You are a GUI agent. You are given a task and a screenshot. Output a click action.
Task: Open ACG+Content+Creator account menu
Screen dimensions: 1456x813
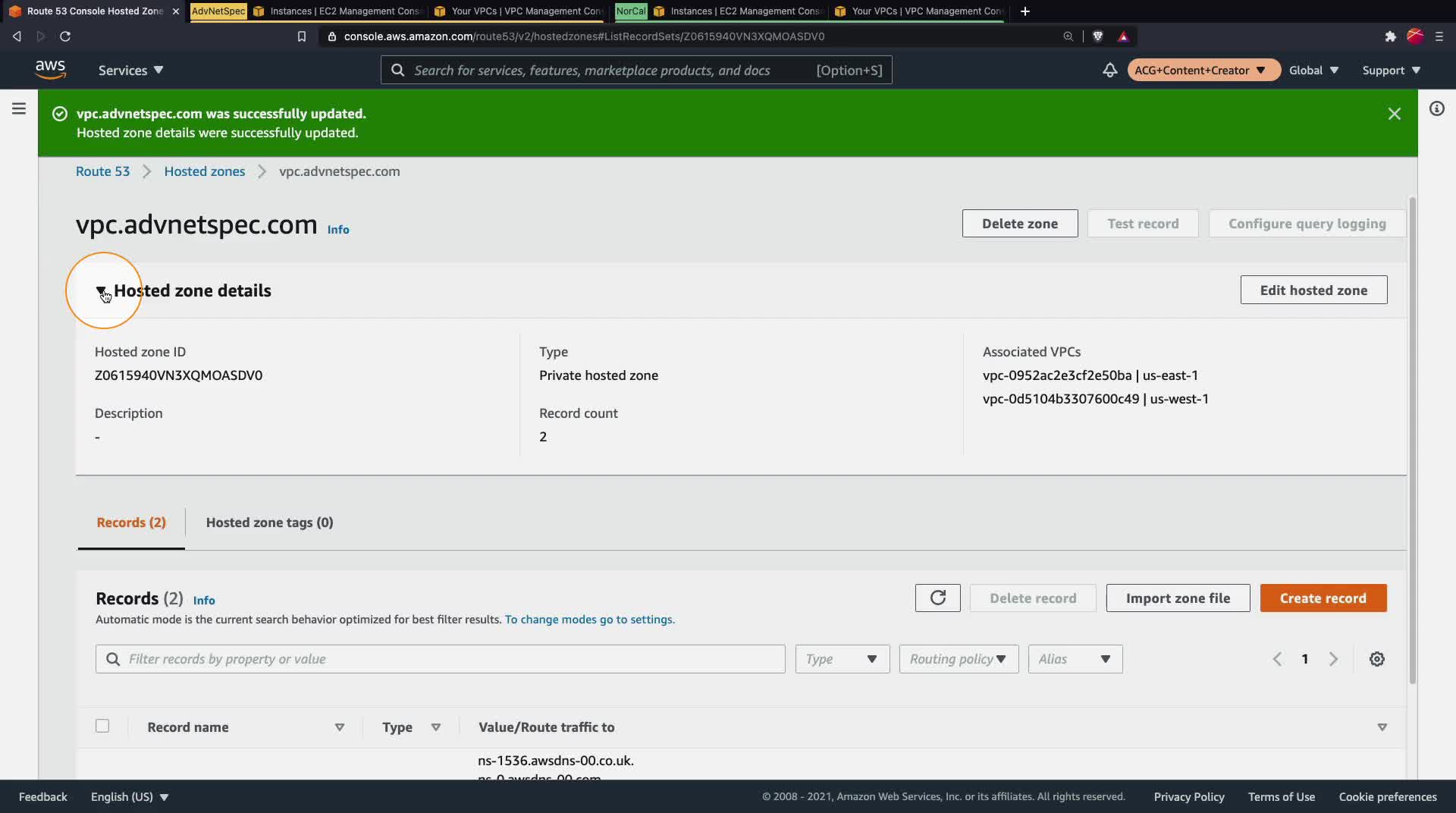click(x=1203, y=70)
